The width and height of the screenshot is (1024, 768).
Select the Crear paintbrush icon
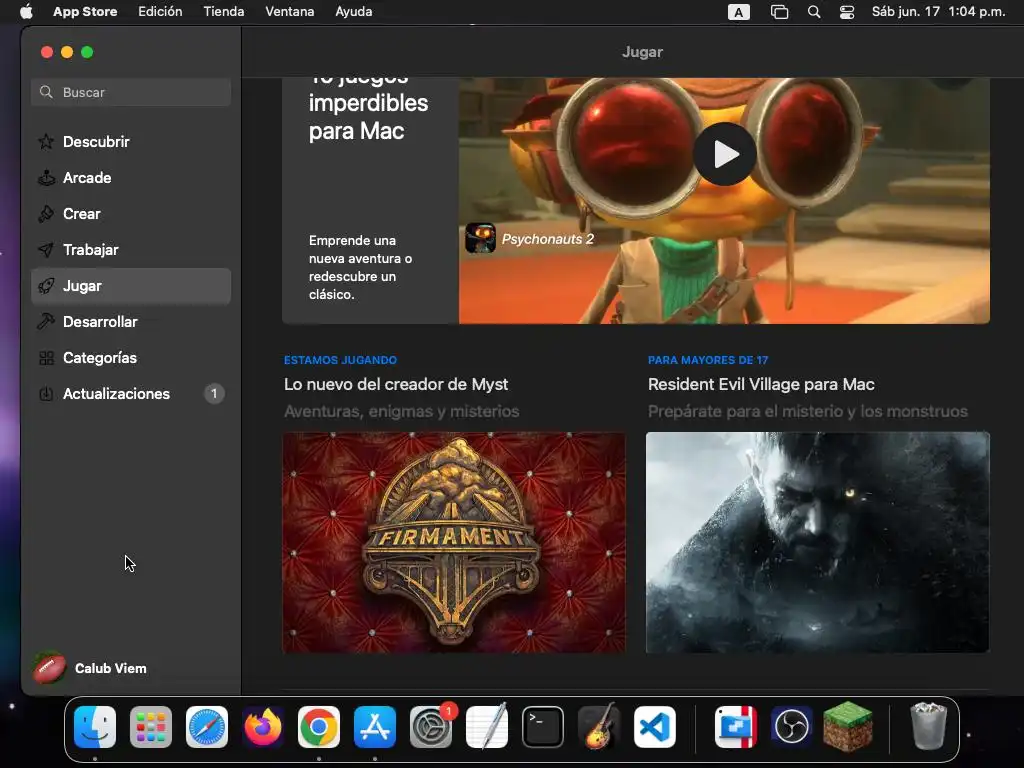click(x=46, y=214)
